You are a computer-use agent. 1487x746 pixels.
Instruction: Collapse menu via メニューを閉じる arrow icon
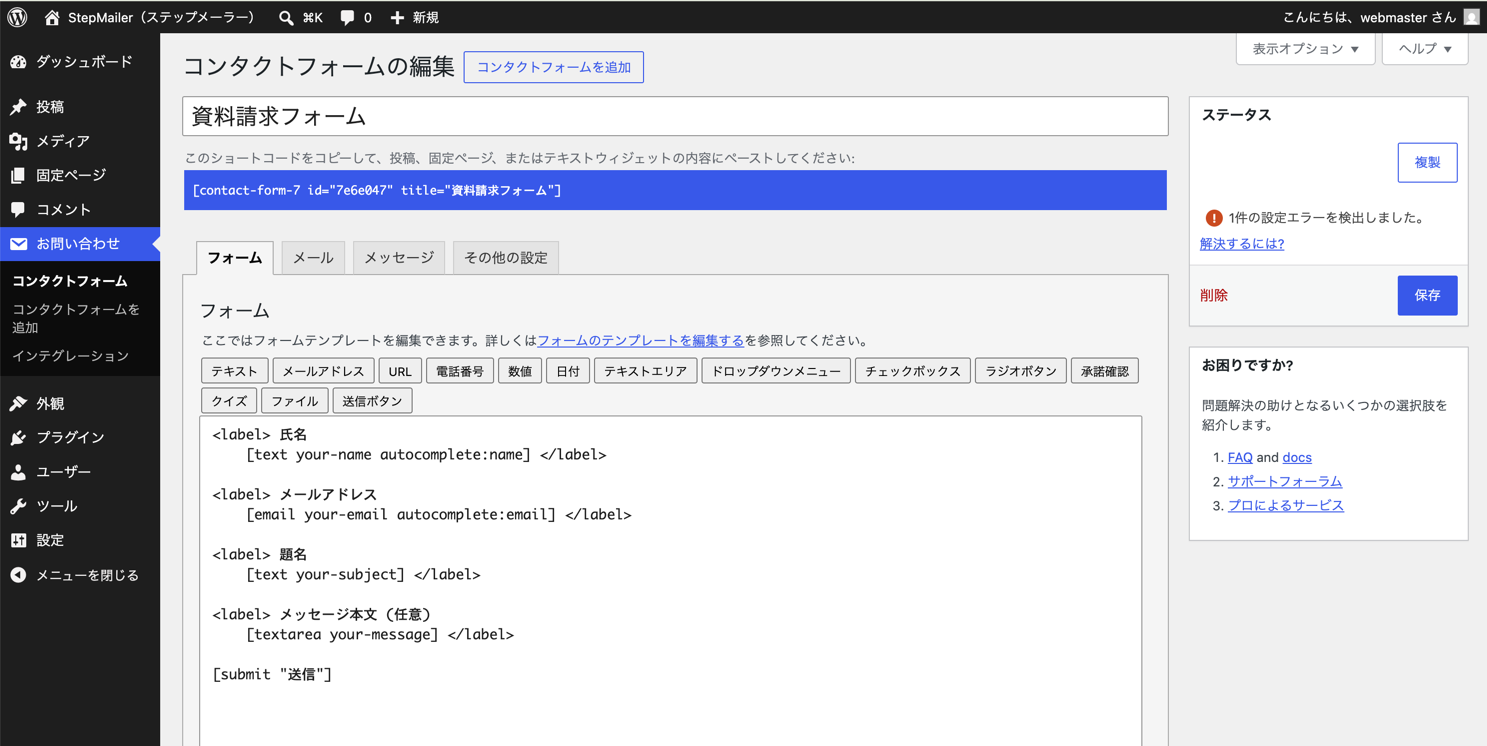(18, 575)
